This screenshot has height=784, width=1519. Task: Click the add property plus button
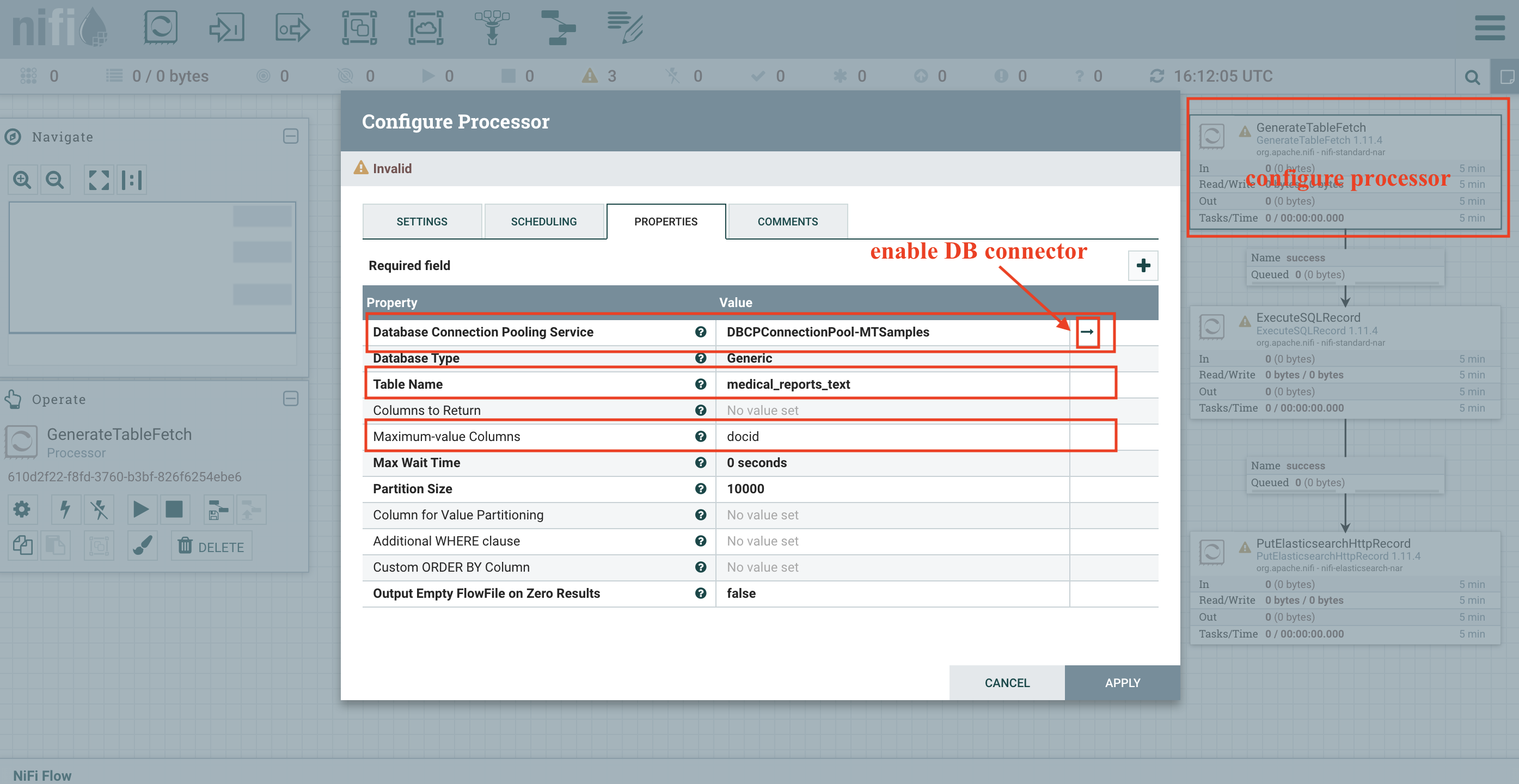(1143, 265)
